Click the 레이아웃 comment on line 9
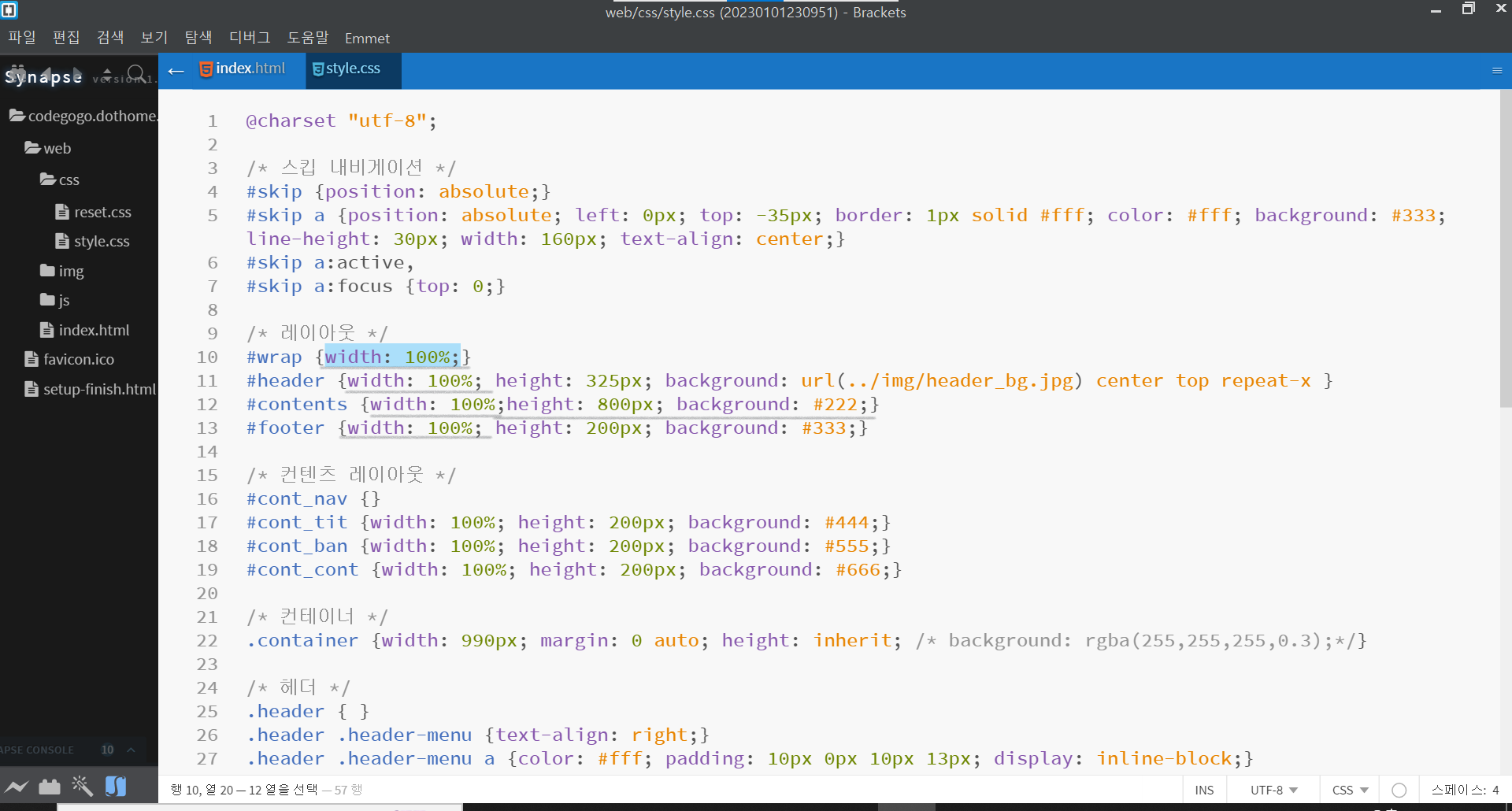 [318, 332]
